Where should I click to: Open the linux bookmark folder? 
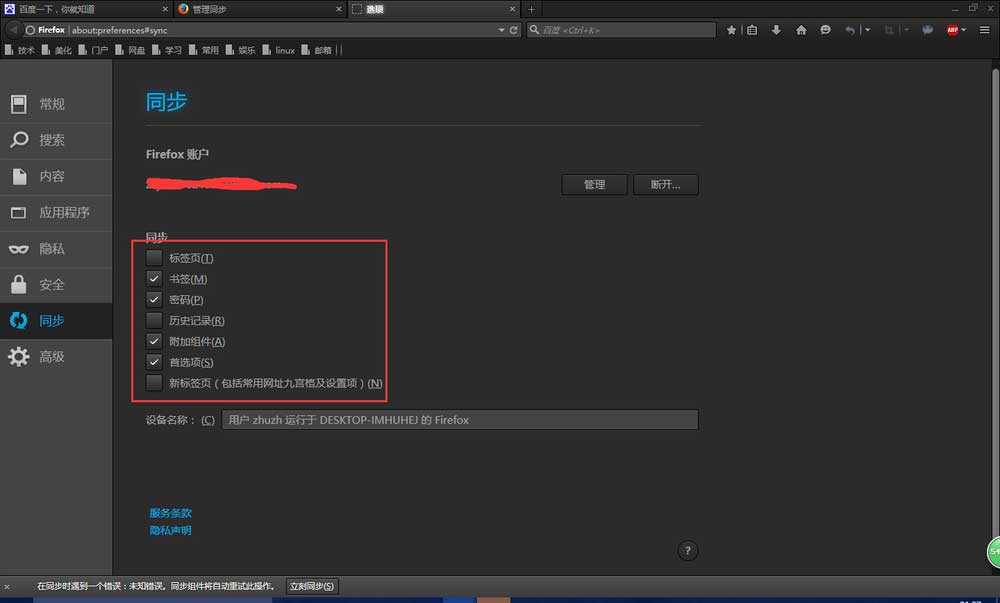[x=279, y=50]
